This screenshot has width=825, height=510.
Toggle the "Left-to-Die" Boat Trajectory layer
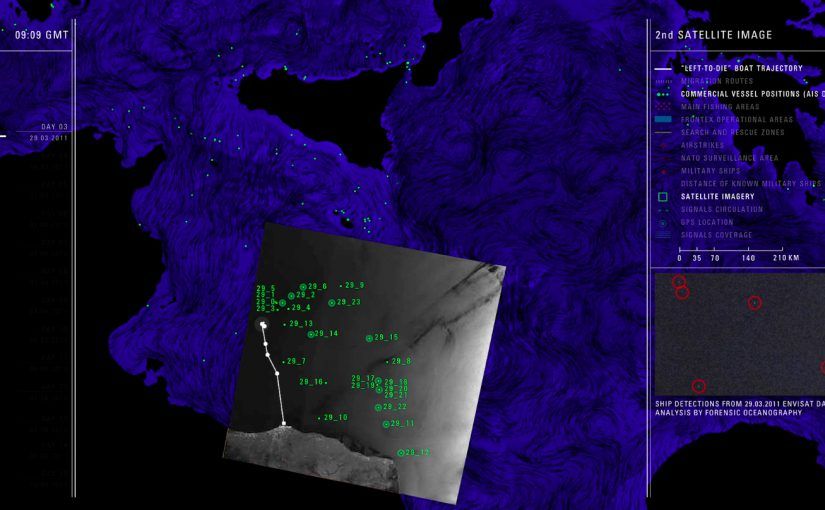tap(742, 68)
